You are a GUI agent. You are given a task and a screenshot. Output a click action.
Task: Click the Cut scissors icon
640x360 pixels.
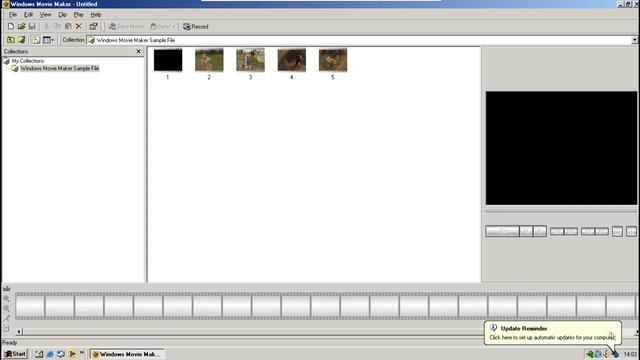point(47,27)
